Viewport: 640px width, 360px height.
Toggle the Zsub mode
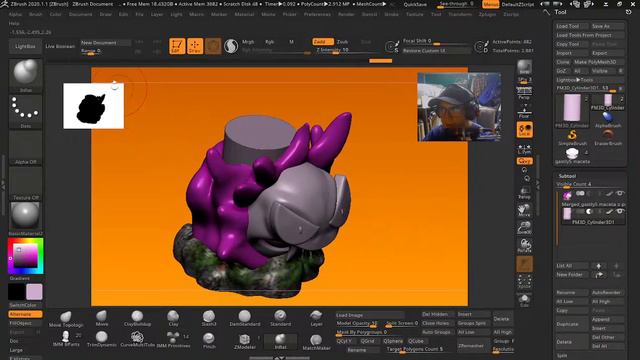(342, 42)
